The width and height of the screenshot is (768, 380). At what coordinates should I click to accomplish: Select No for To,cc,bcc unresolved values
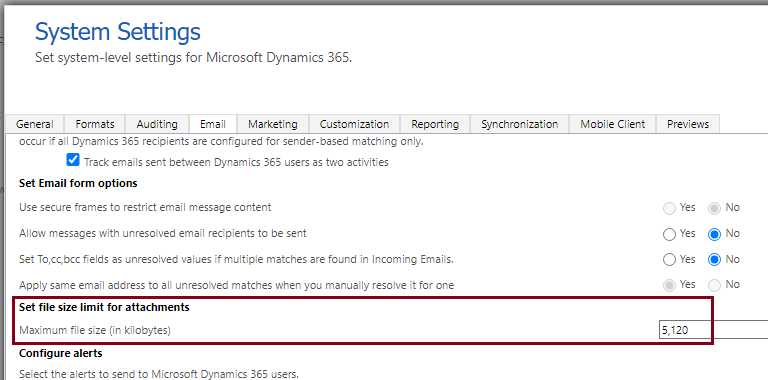pyautogui.click(x=714, y=260)
